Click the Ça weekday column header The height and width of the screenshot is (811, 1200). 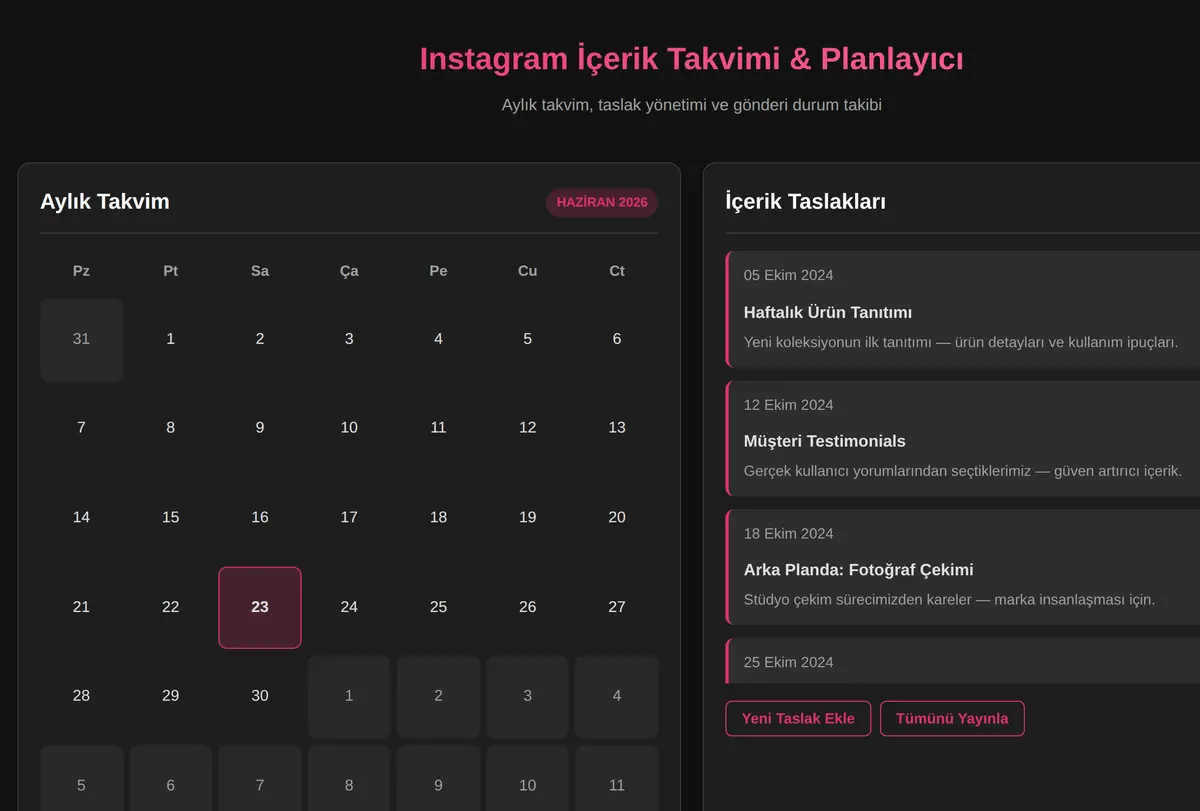349,271
